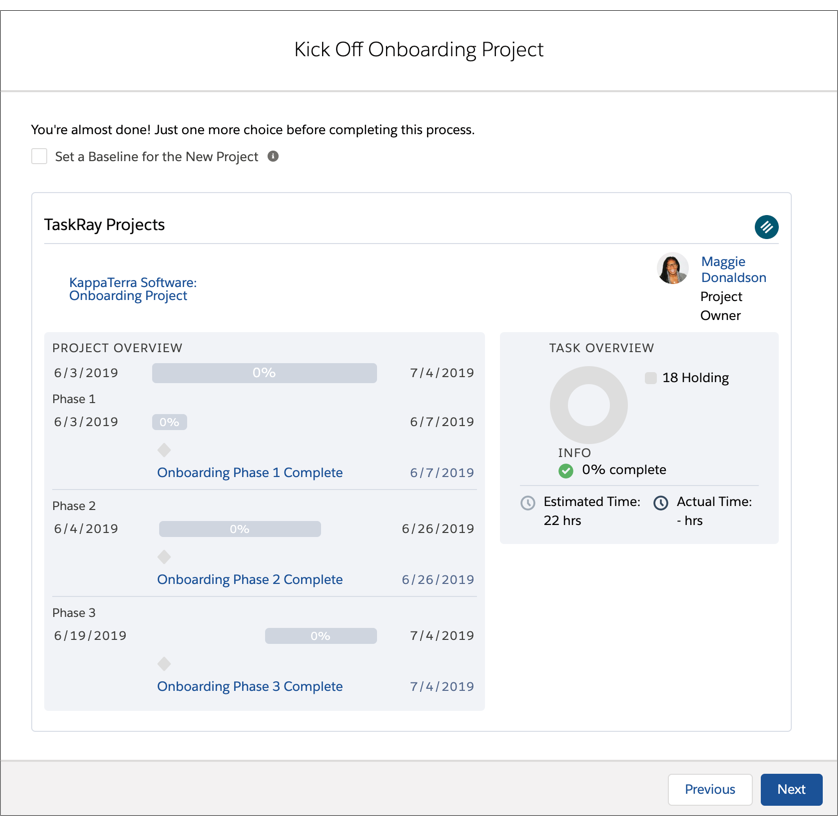
Task: Open Onboarding Phase 1 Complete milestone
Action: 250,473
